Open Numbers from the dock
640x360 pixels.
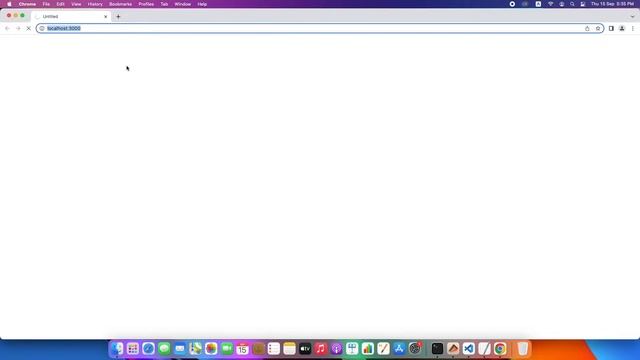(x=368, y=349)
